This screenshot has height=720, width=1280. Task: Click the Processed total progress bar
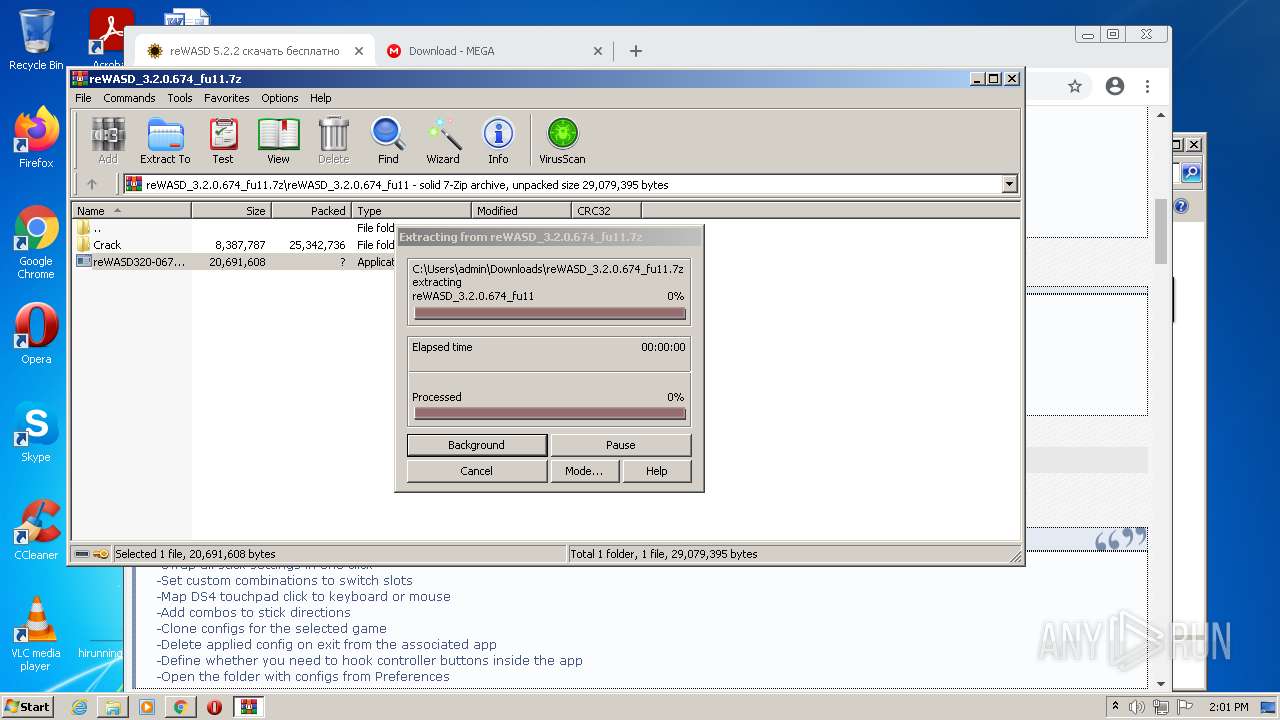click(550, 413)
